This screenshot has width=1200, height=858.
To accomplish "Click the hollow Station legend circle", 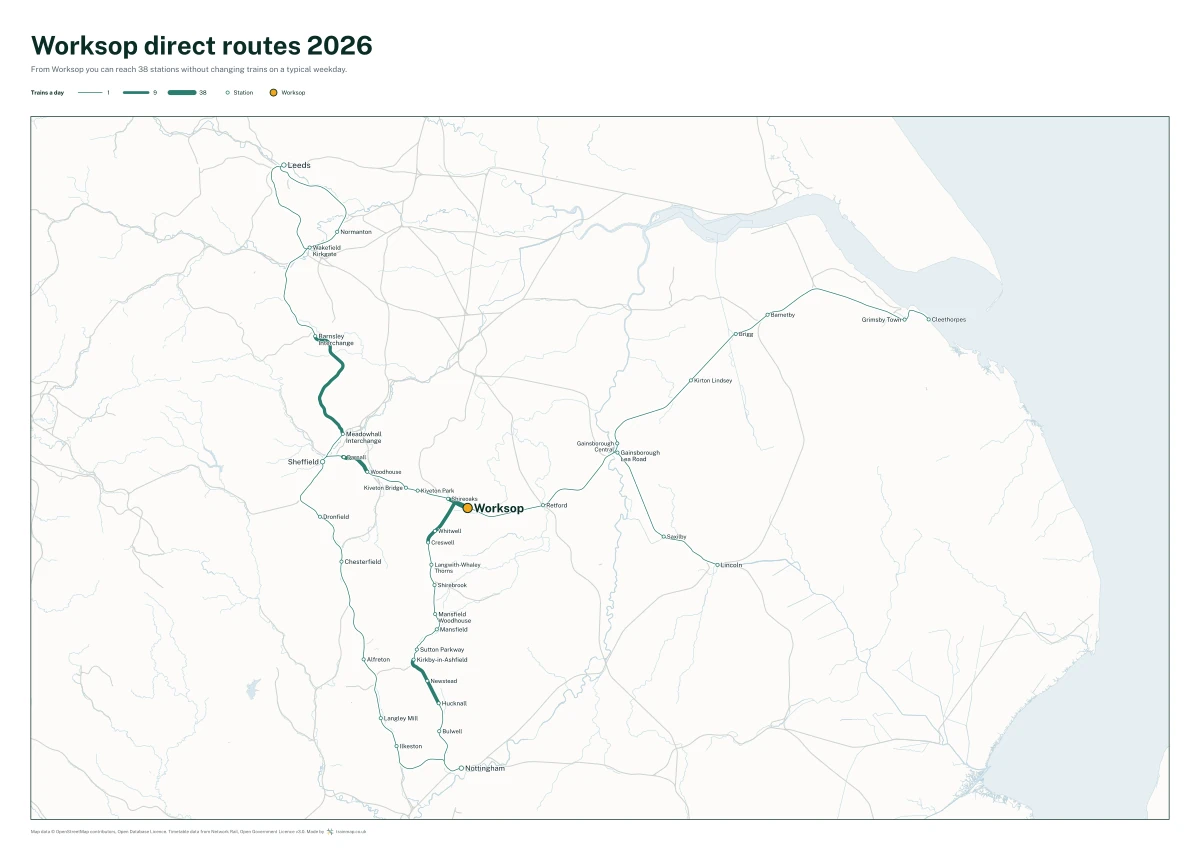I will click(x=228, y=92).
